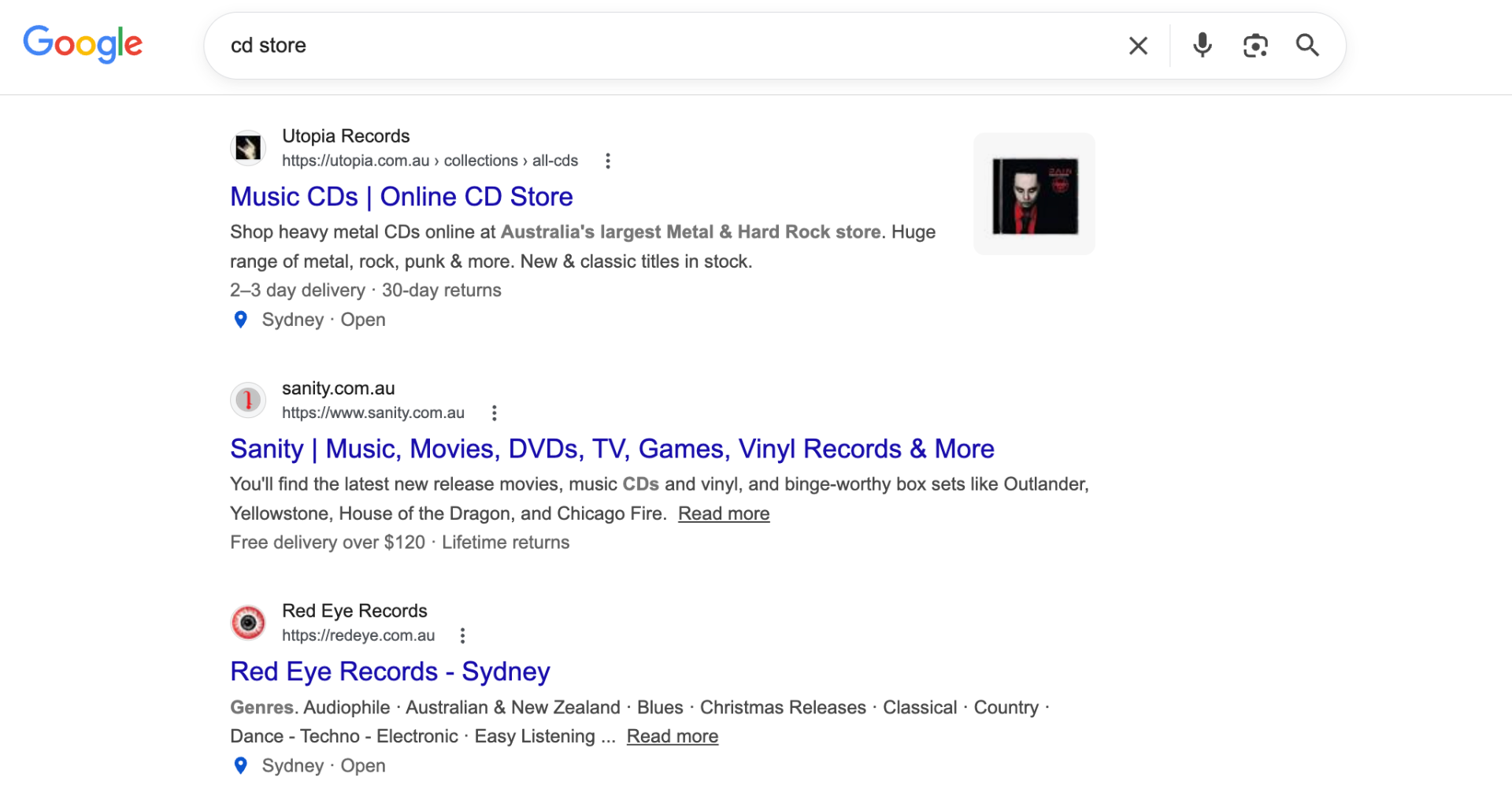
Task: Click the magnifying glass search button
Action: click(x=1307, y=46)
